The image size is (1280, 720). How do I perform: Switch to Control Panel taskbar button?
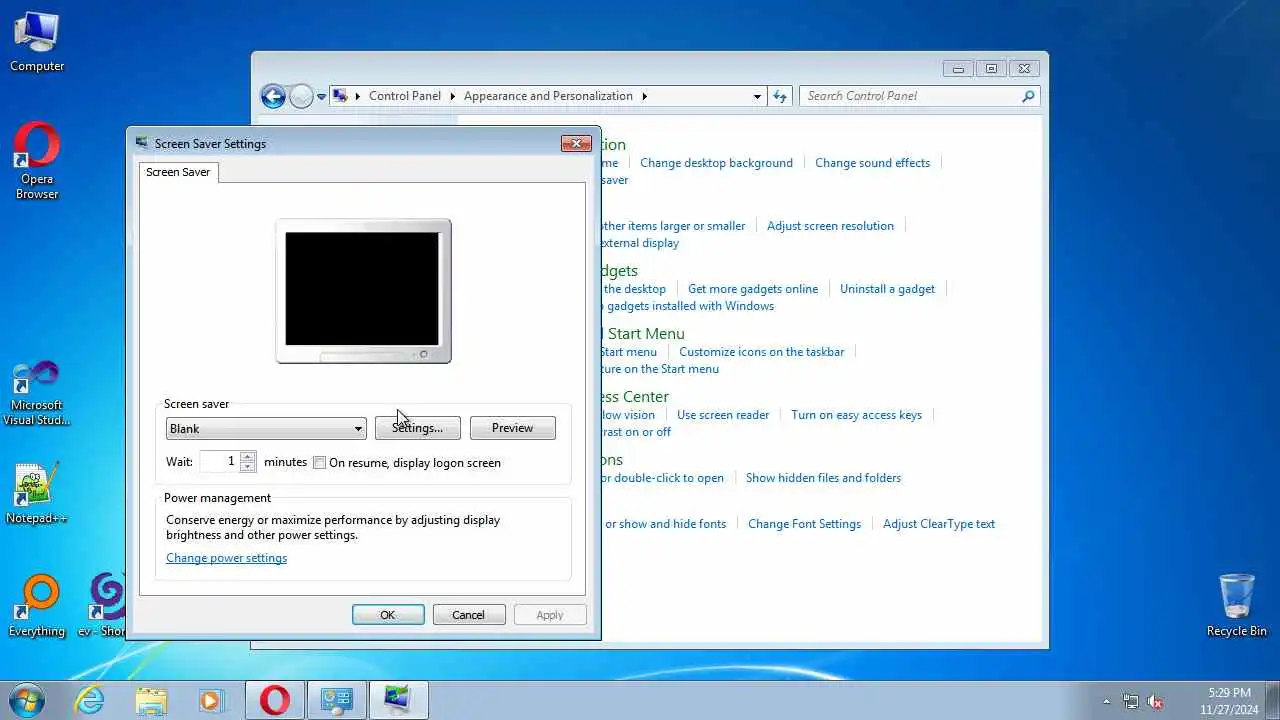coord(336,700)
